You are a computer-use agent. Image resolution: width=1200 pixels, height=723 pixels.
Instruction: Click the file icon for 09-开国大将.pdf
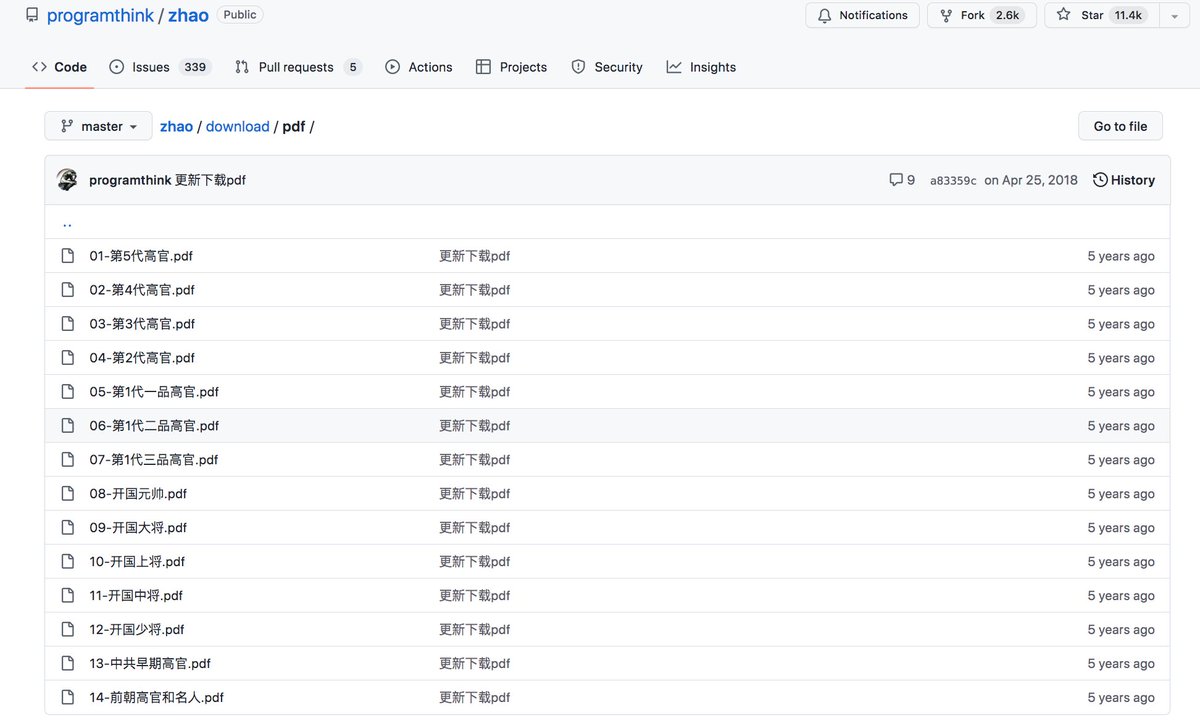pyautogui.click(x=68, y=528)
